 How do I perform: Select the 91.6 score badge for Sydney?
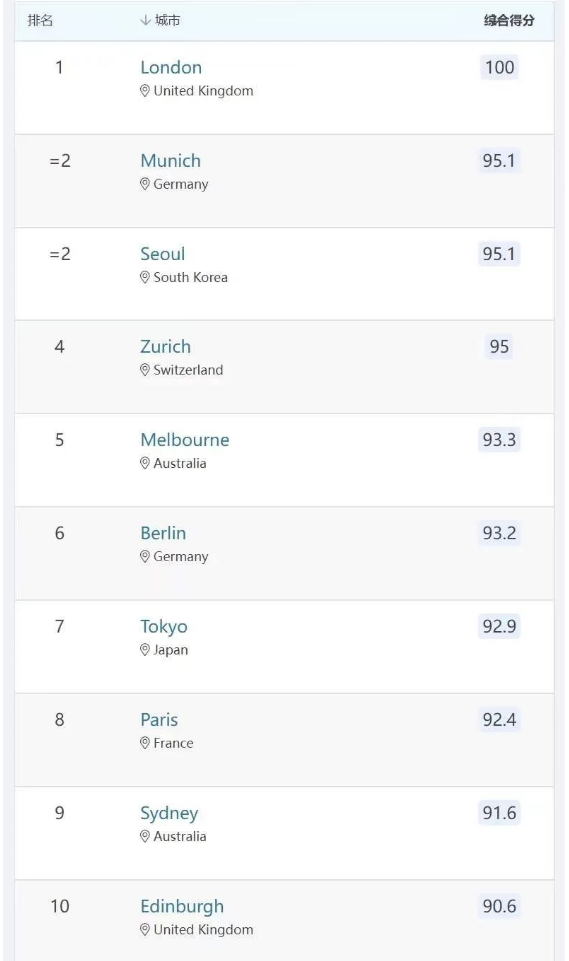[499, 813]
